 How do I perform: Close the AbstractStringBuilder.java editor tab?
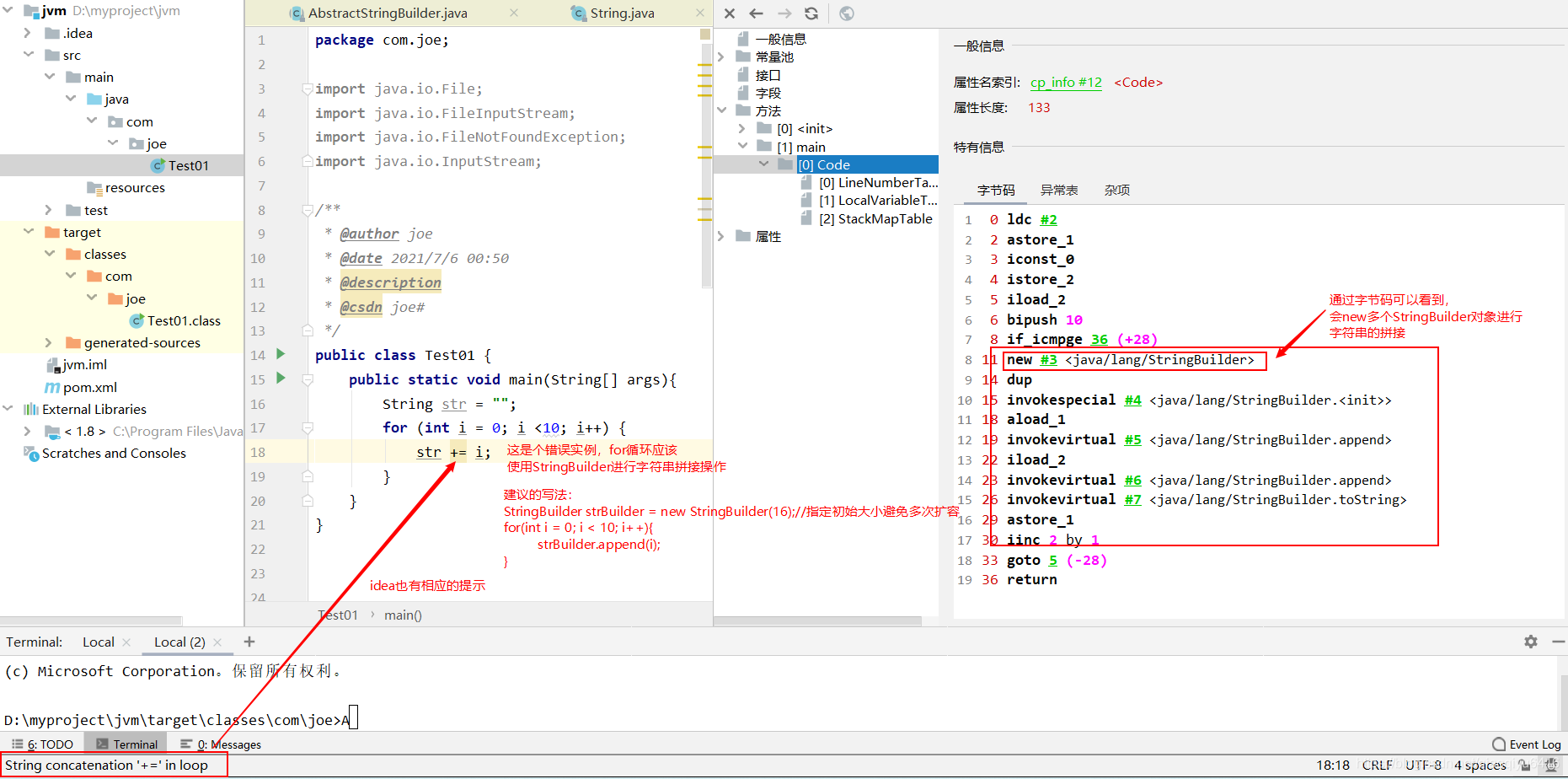tap(514, 13)
